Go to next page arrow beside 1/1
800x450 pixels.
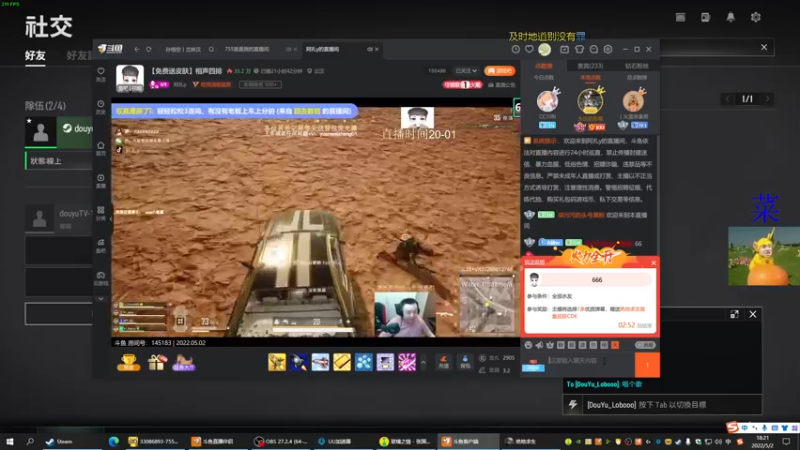pyautogui.click(x=767, y=99)
